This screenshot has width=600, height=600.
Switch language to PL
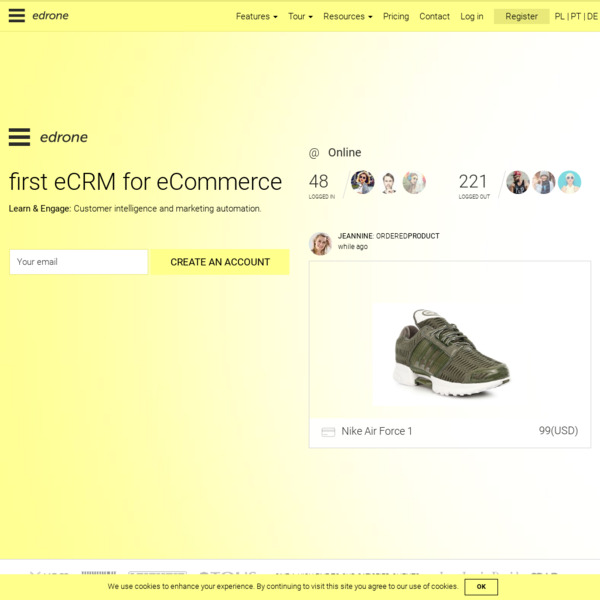(559, 16)
